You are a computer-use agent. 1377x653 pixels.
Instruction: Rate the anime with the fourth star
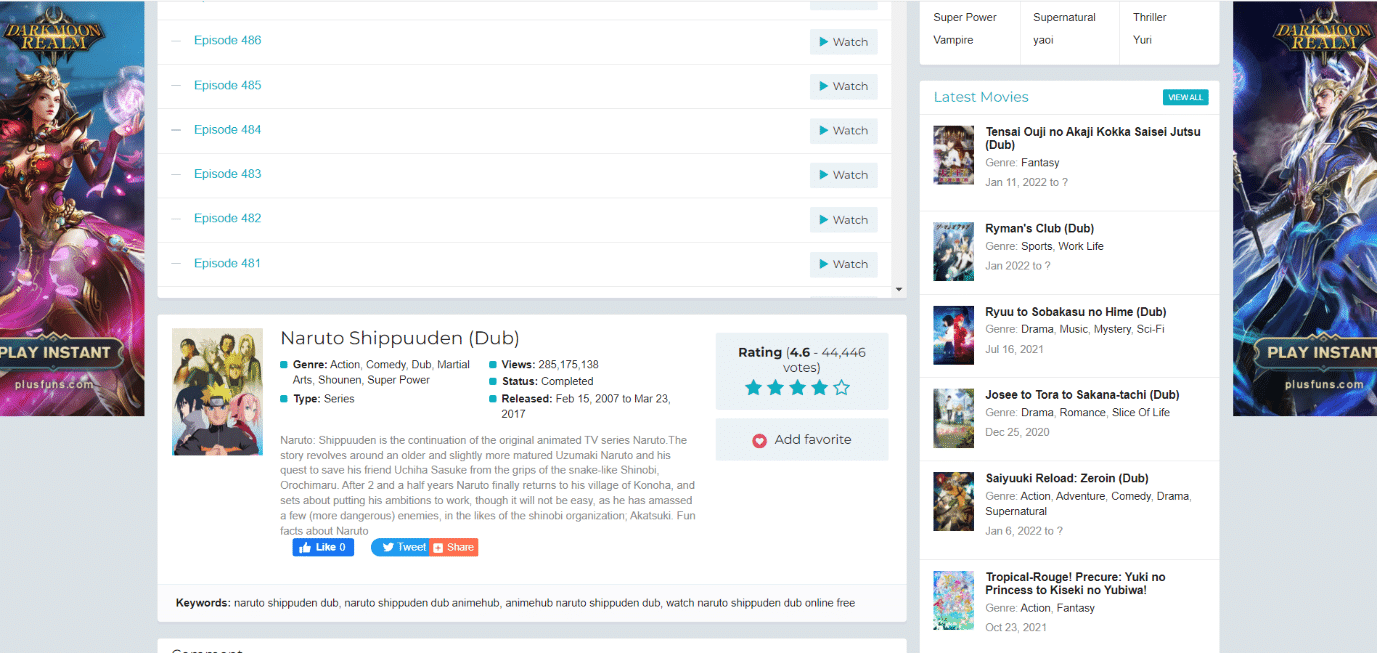[x=819, y=387]
